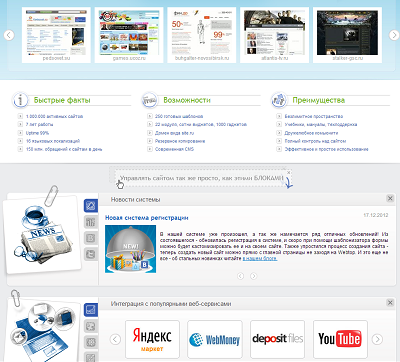
Task: Select the VKontakte 'B' icon tab
Action: pos(91,238)
